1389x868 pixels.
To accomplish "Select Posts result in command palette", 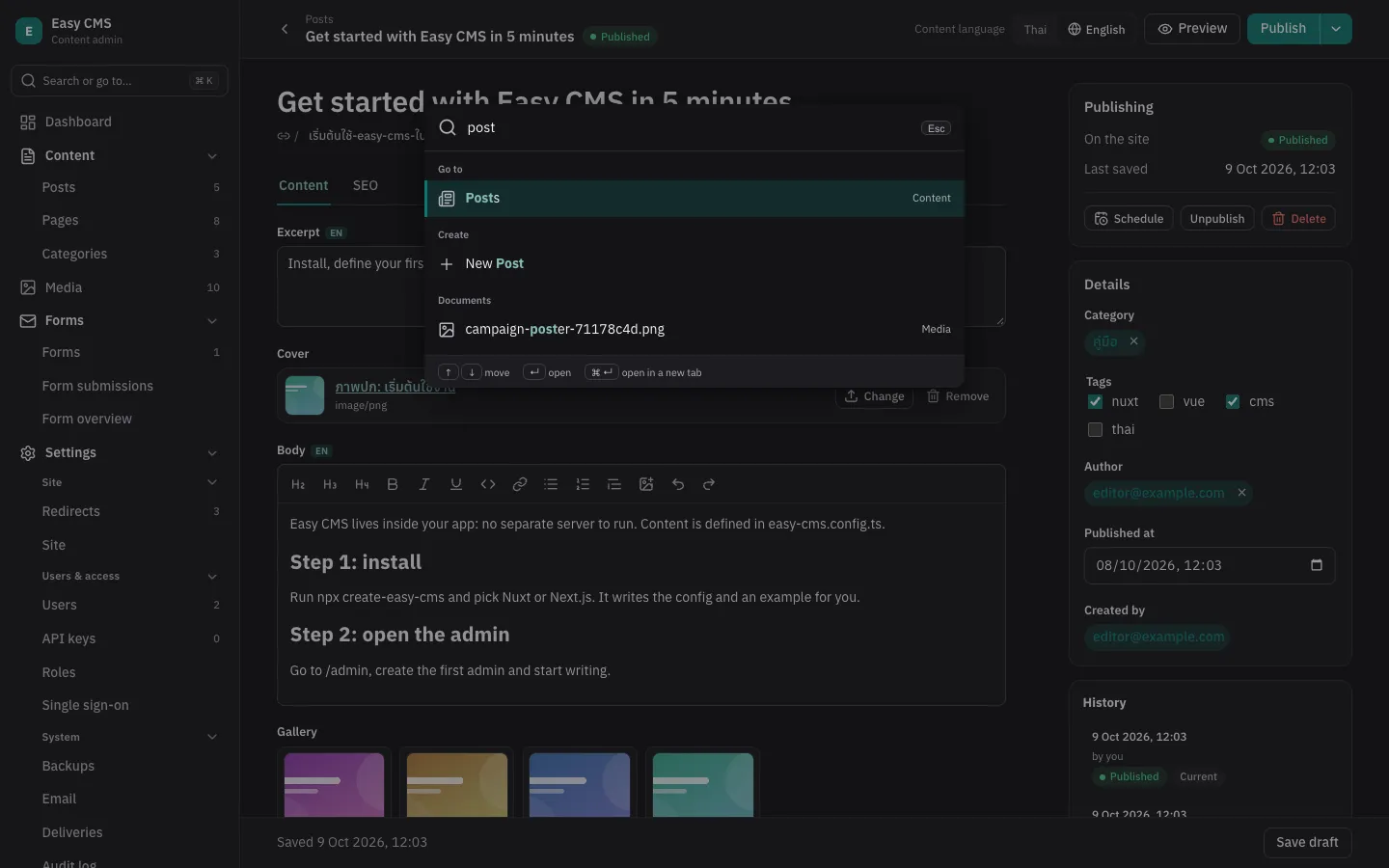I will point(694,198).
